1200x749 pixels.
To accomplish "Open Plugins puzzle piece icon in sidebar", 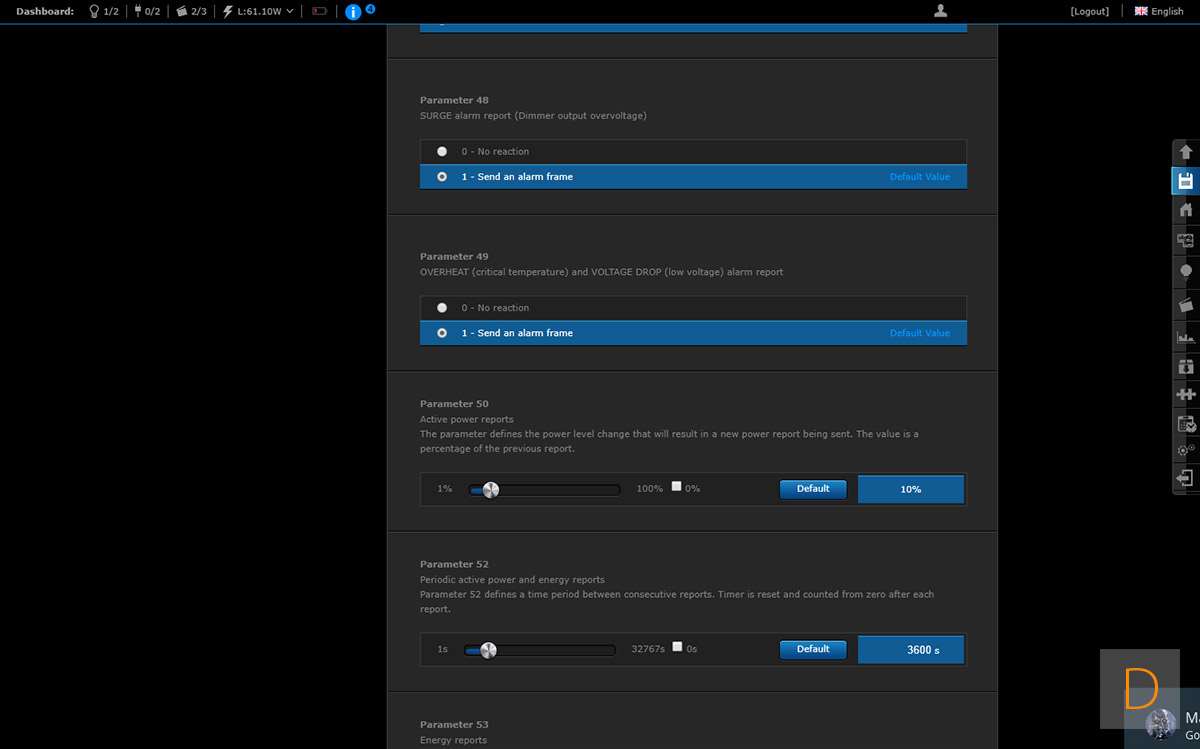I will coord(1186,394).
